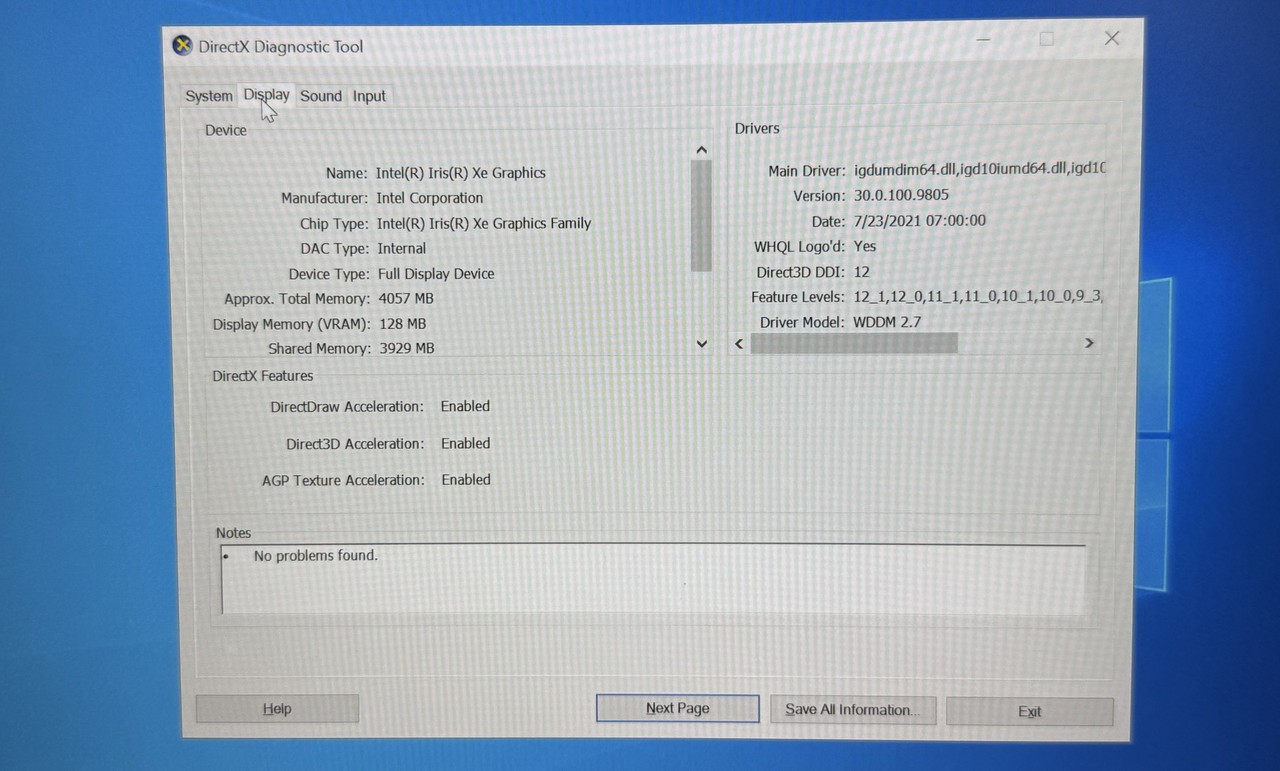Click Direct3D Acceleration Enabled value
This screenshot has height=771, width=1280.
(x=466, y=443)
